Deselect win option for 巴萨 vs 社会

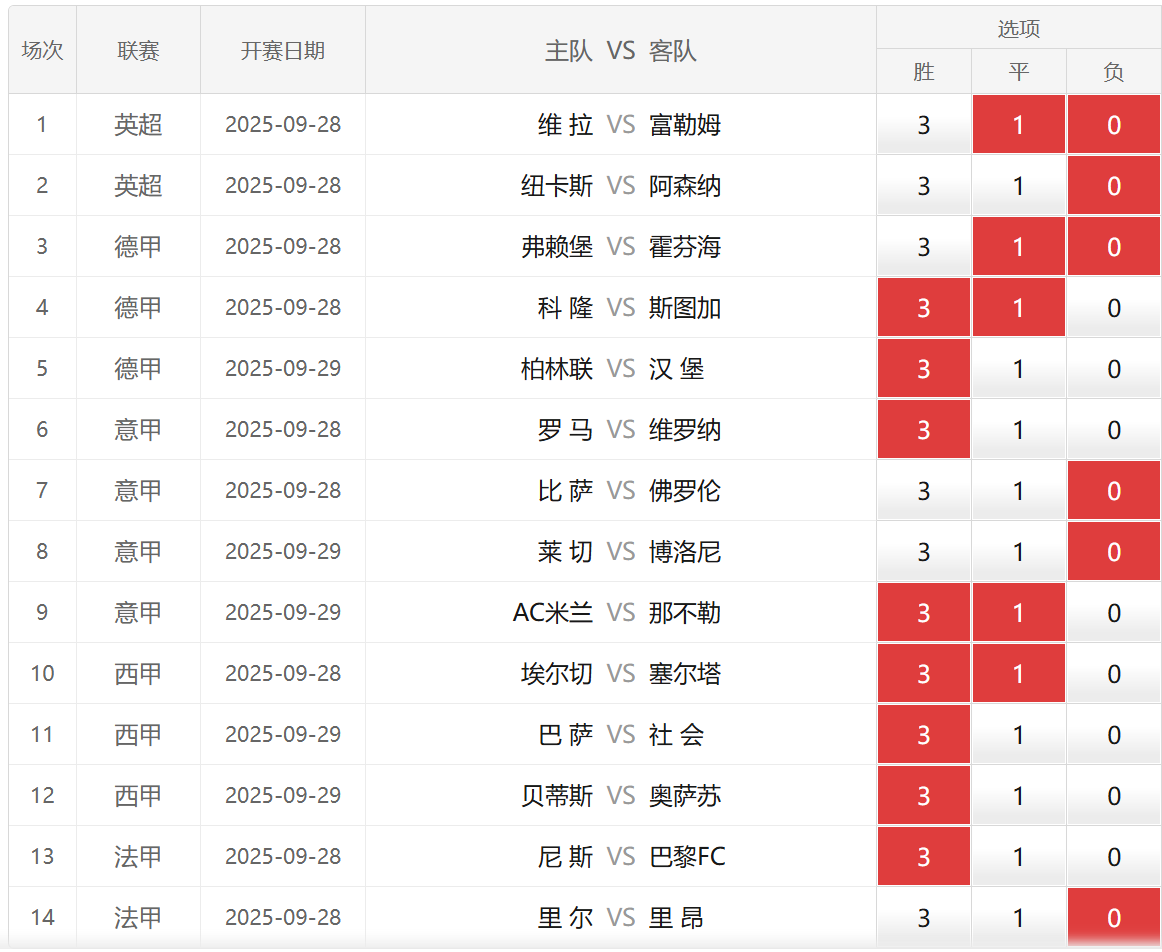tap(923, 735)
